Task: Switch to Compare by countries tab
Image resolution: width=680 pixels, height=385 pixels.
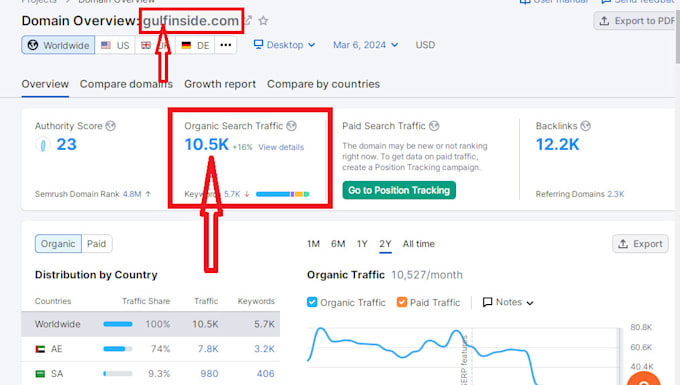Action: pyautogui.click(x=324, y=84)
